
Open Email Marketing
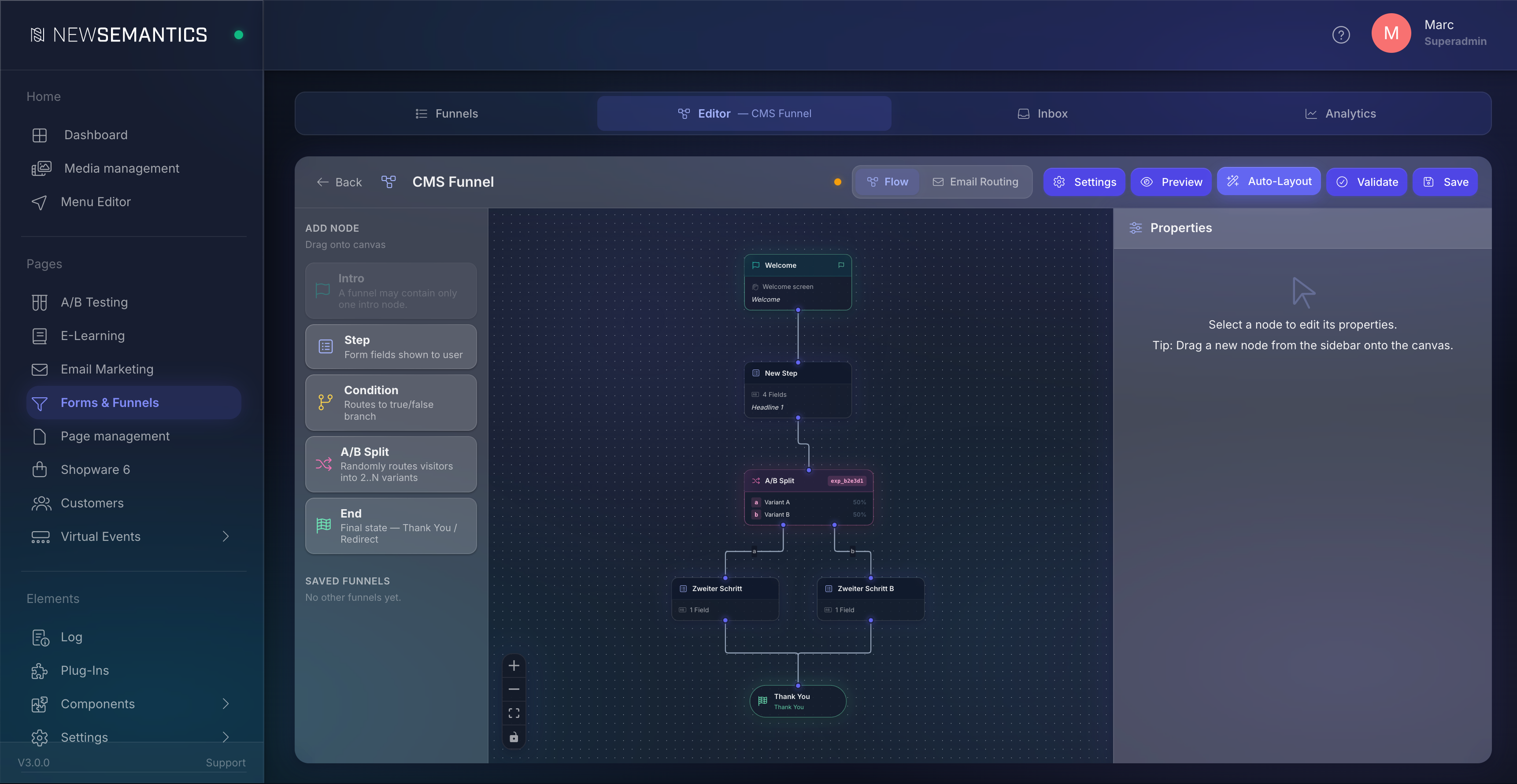pos(133,370)
